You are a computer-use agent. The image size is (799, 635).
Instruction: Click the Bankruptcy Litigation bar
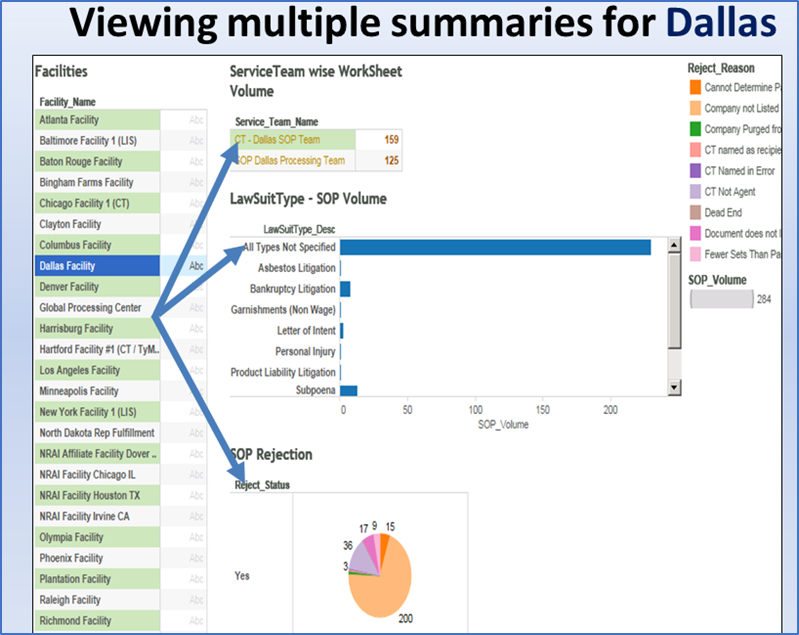click(345, 288)
